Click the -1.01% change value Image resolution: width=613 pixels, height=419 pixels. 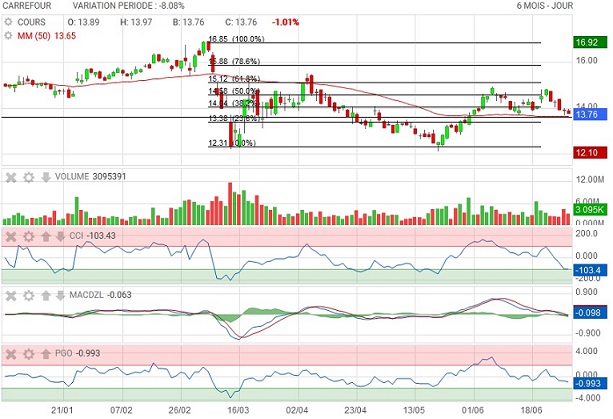[285, 22]
